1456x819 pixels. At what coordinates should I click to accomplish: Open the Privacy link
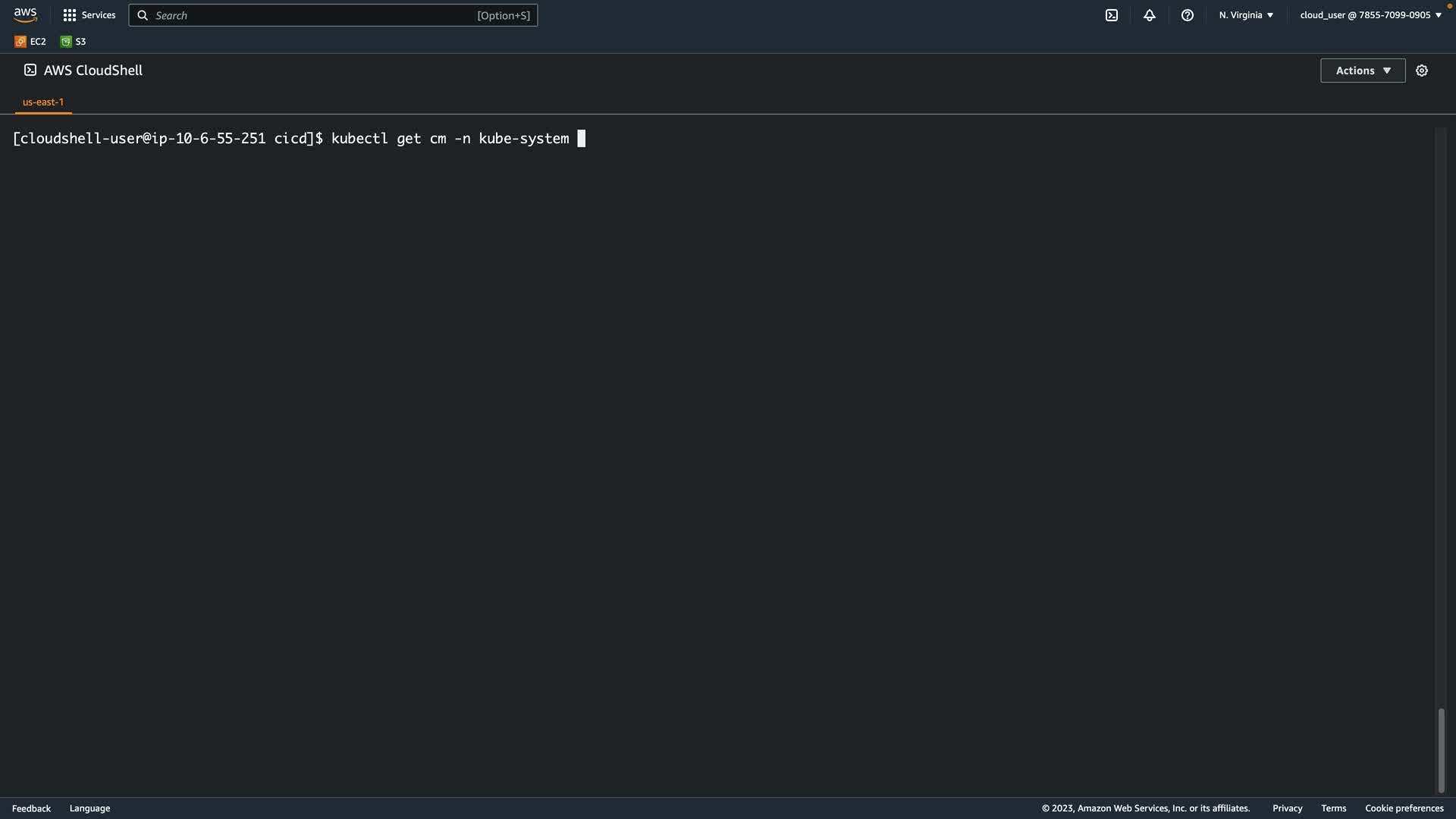[1287, 808]
